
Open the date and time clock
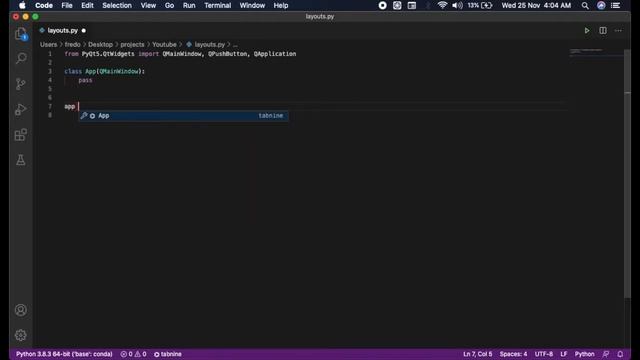click(x=536, y=6)
